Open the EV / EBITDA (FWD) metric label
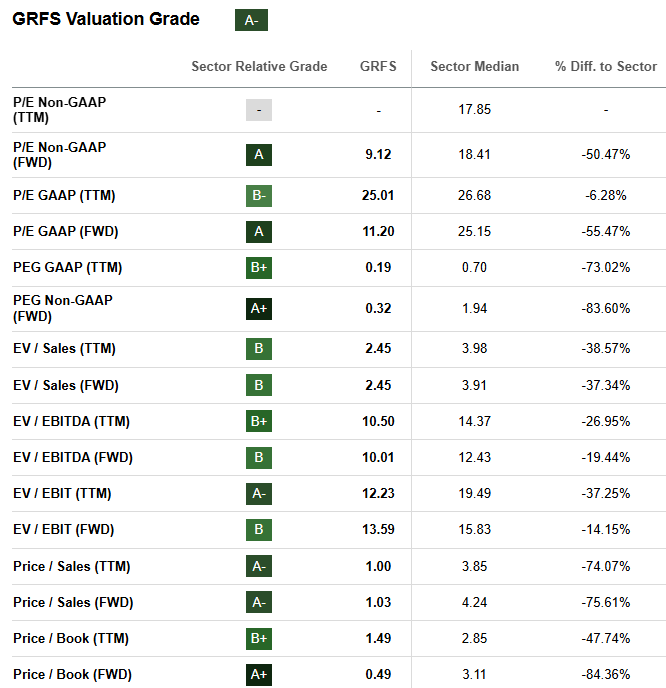This screenshot has width=666, height=688. click(x=73, y=457)
